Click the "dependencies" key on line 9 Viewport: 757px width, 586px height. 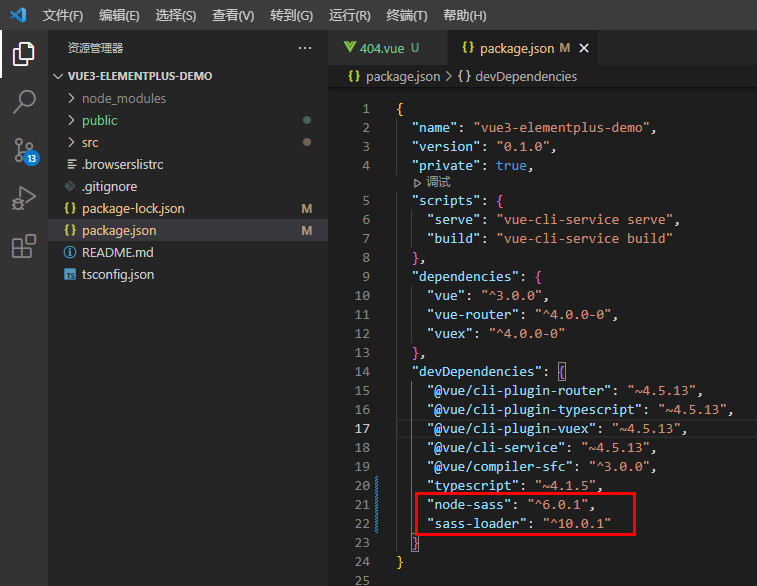[465, 277]
